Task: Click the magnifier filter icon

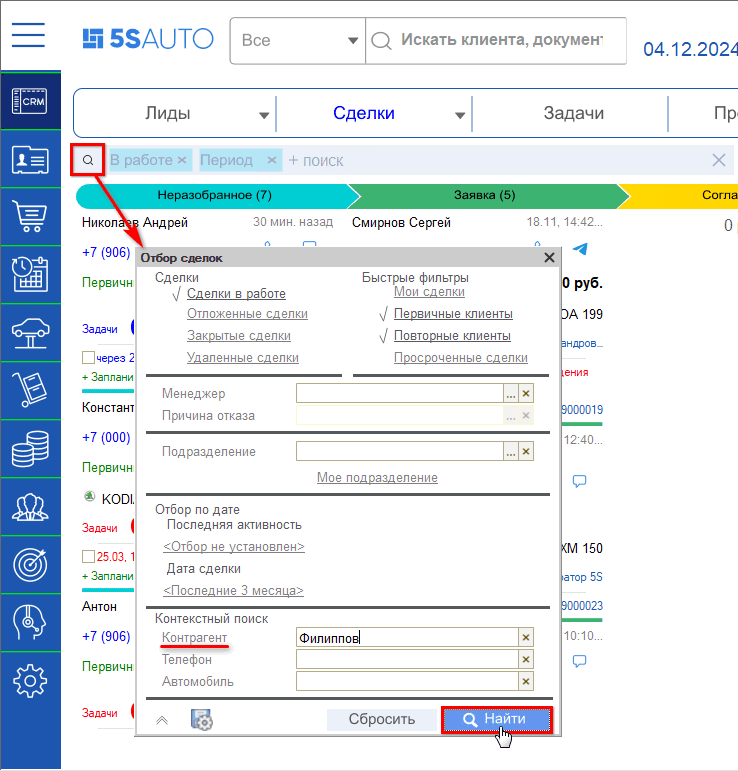Action: pyautogui.click(x=88, y=160)
